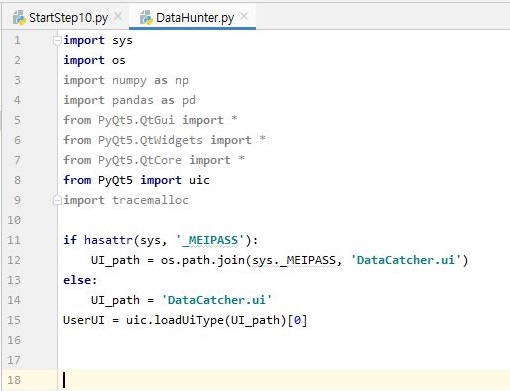Click the '_MEIPASS' string on line 11
Image resolution: width=510 pixels, height=391 pixels.
coord(210,240)
